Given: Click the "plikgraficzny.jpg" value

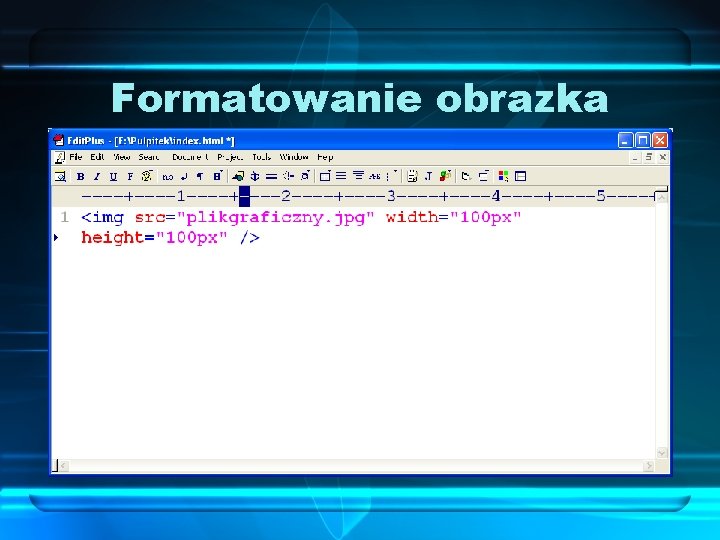Looking at the screenshot, I should tap(276, 217).
